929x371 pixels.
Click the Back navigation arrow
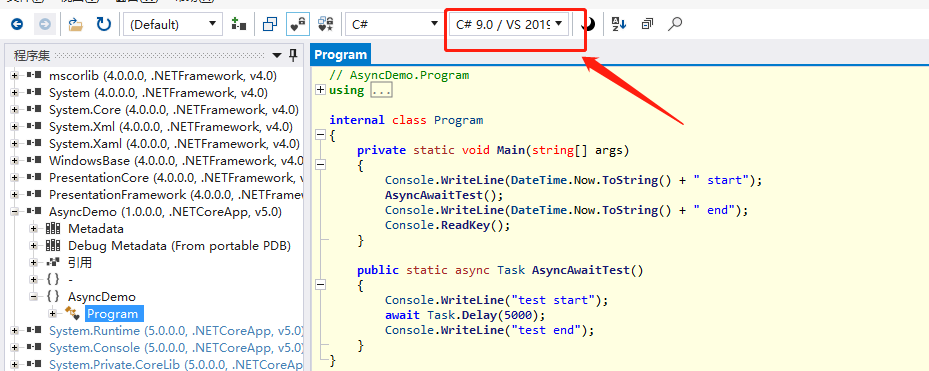tap(17, 24)
